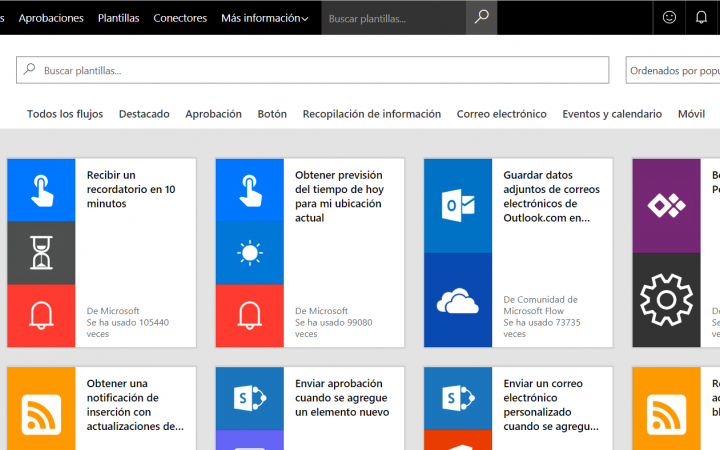Click the OneDrive cloud icon
Viewport: 720px width, 450px height.
pyautogui.click(x=458, y=300)
